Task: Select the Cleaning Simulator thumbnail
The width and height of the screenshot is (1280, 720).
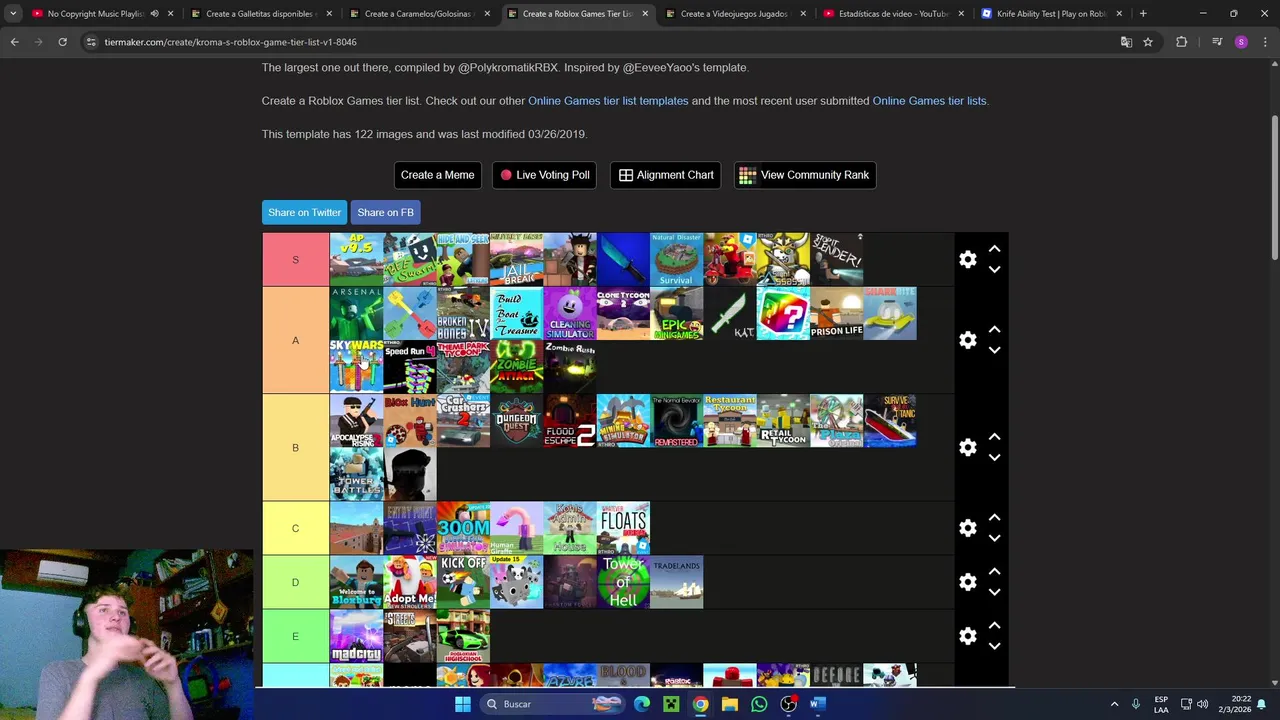Action: (x=570, y=313)
